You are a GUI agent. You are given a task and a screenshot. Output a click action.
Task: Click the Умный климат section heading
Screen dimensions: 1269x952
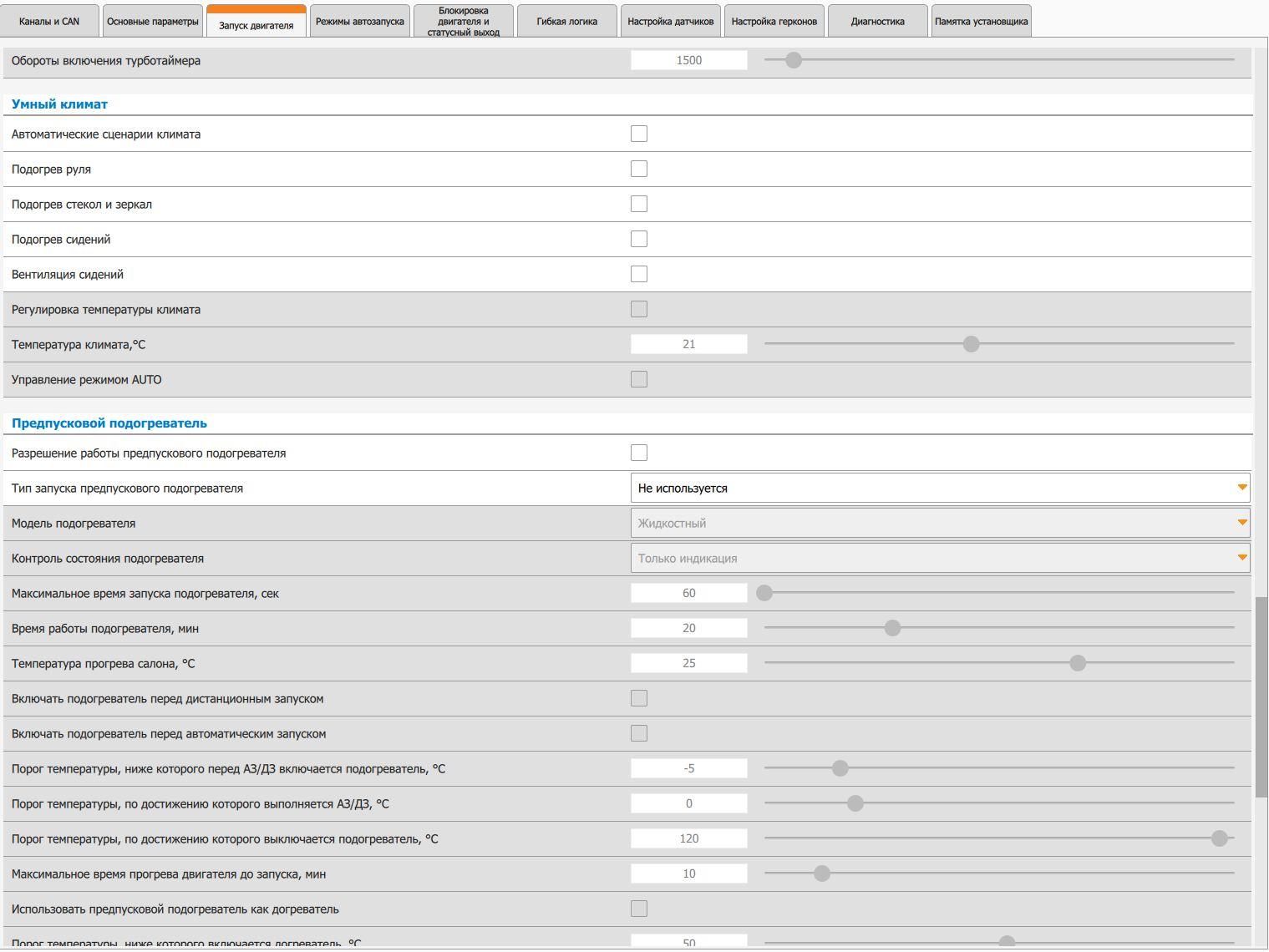coord(59,104)
